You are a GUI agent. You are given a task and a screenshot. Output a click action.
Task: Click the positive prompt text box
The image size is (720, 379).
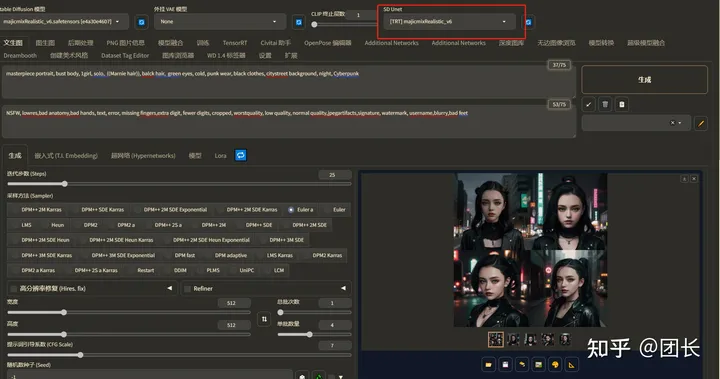[x=288, y=82]
